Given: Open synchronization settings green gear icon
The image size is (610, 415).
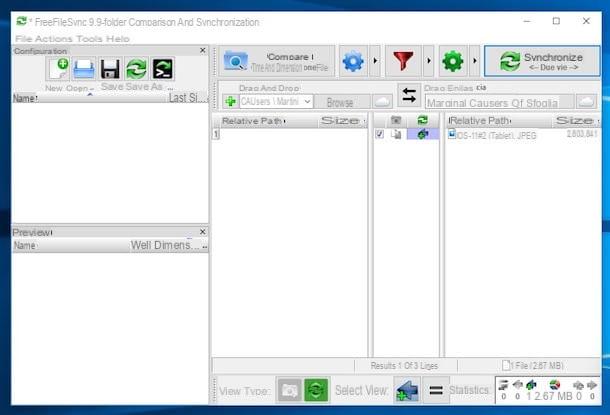Looking at the screenshot, I should (453, 61).
